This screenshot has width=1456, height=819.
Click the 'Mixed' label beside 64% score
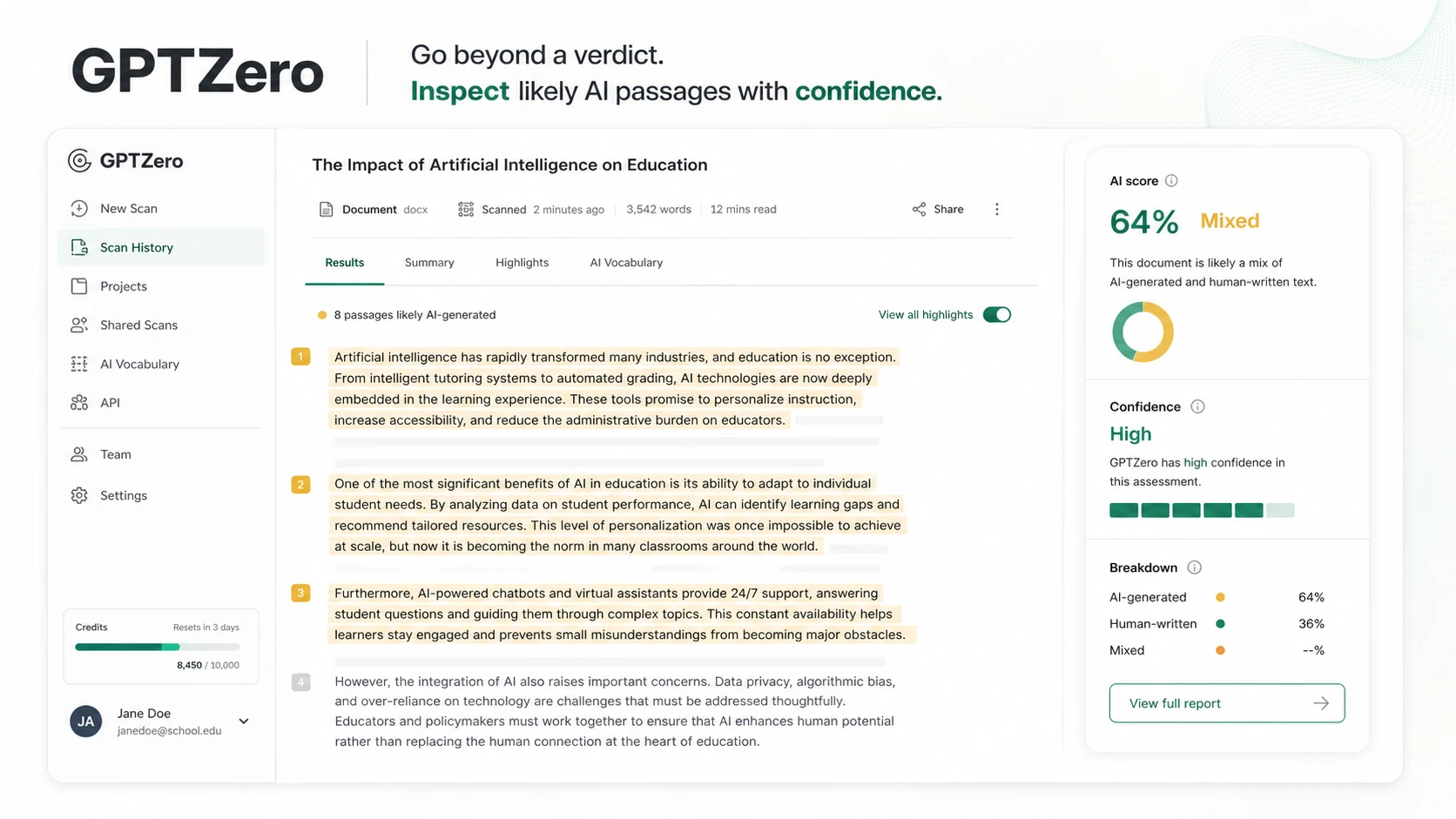pos(1230,220)
